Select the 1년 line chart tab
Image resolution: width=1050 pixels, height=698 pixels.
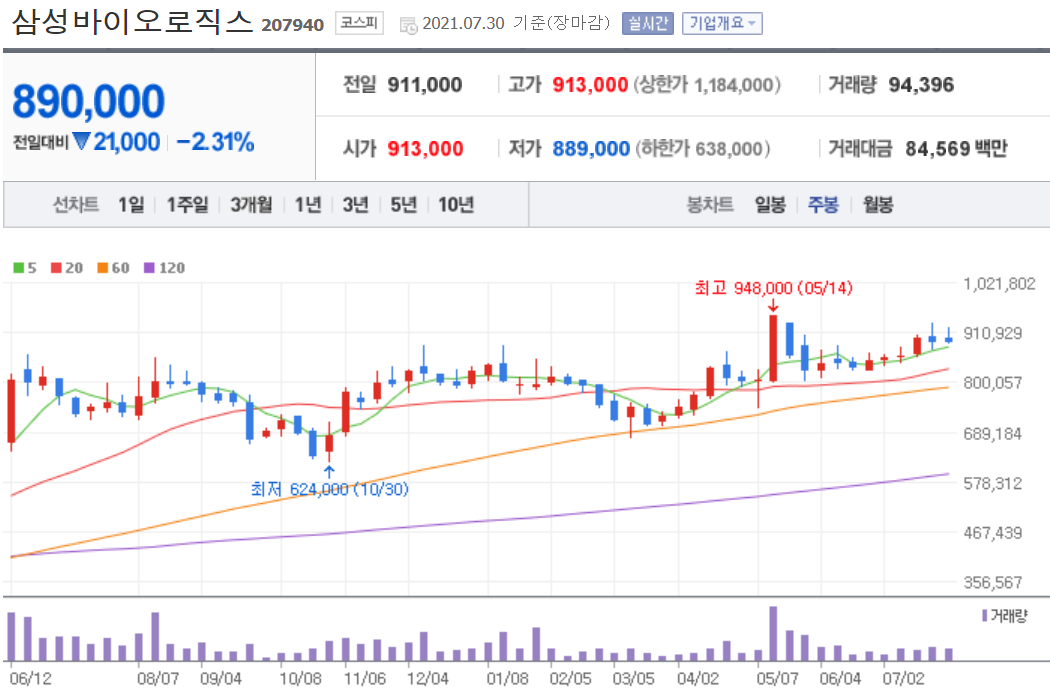pyautogui.click(x=308, y=204)
